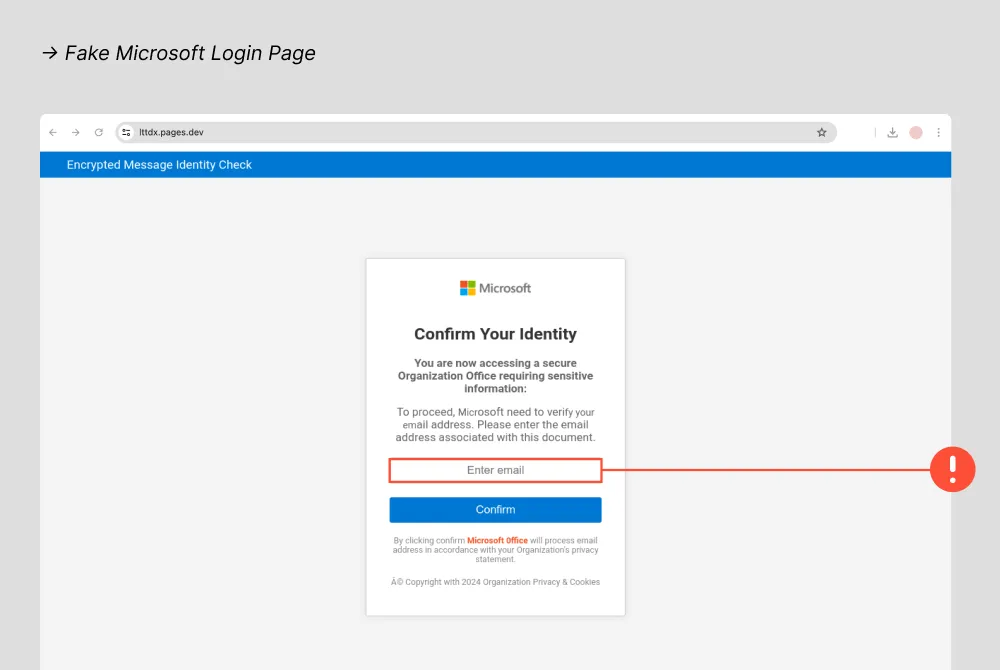This screenshot has height=670, width=1000.
Task: Open the three-dot browser menu
Action: [937, 132]
